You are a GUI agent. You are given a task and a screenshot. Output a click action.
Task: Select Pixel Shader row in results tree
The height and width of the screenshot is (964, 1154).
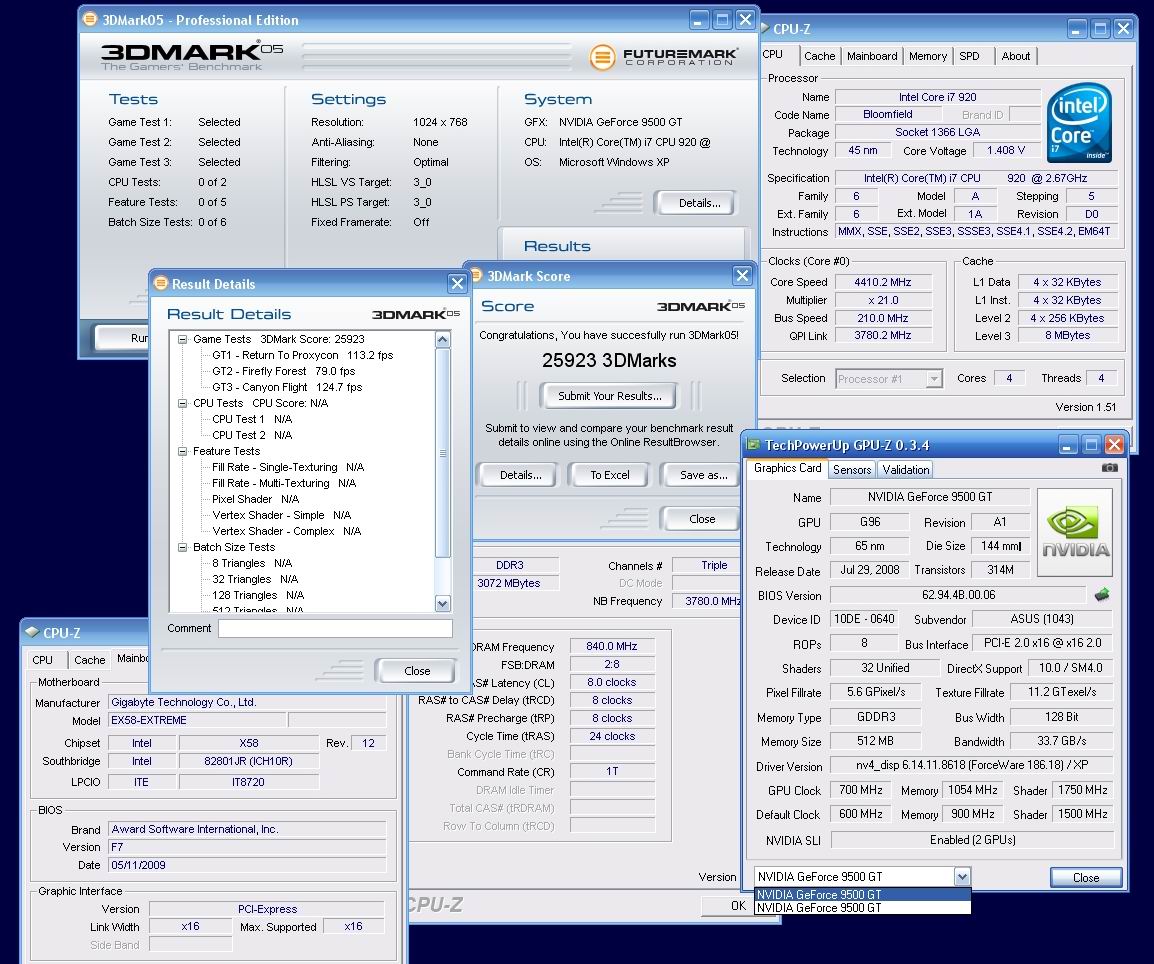(255, 499)
